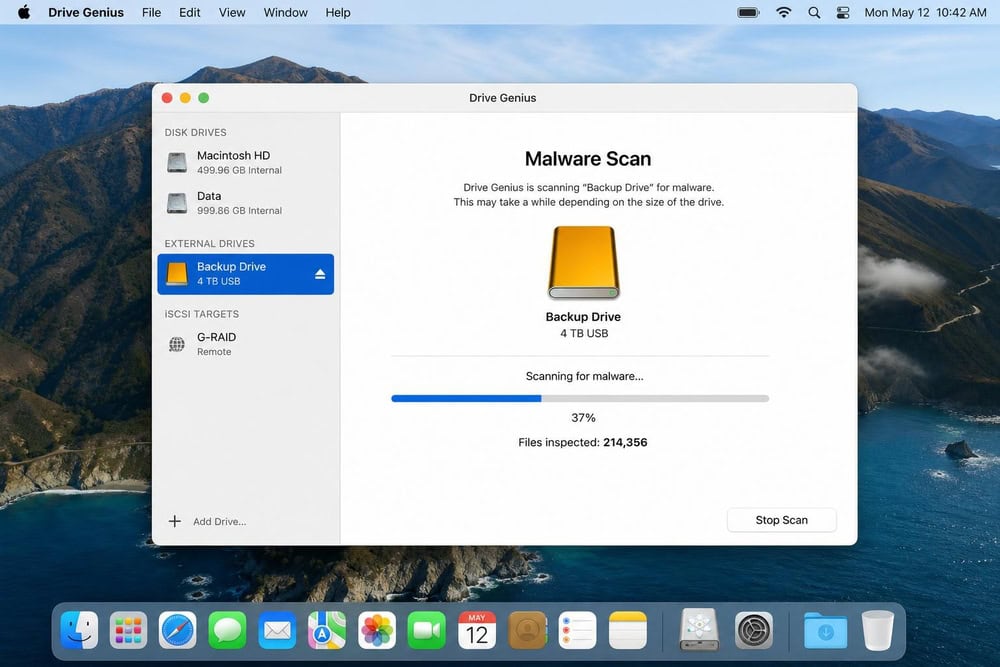The width and height of the screenshot is (1000, 667).
Task: Click the Wi-Fi status icon
Action: point(784,12)
